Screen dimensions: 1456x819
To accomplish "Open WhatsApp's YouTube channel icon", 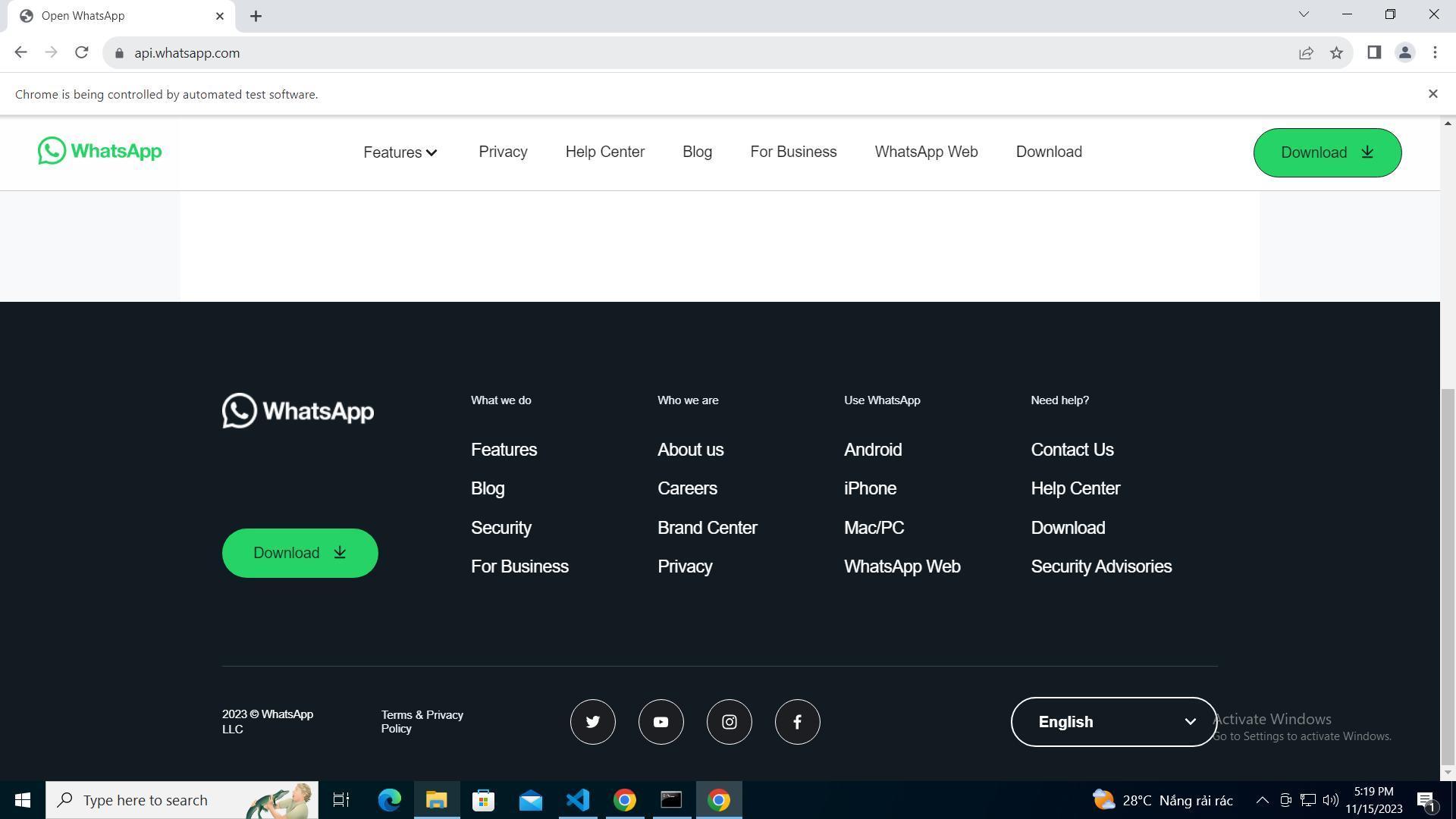I will pyautogui.click(x=661, y=722).
